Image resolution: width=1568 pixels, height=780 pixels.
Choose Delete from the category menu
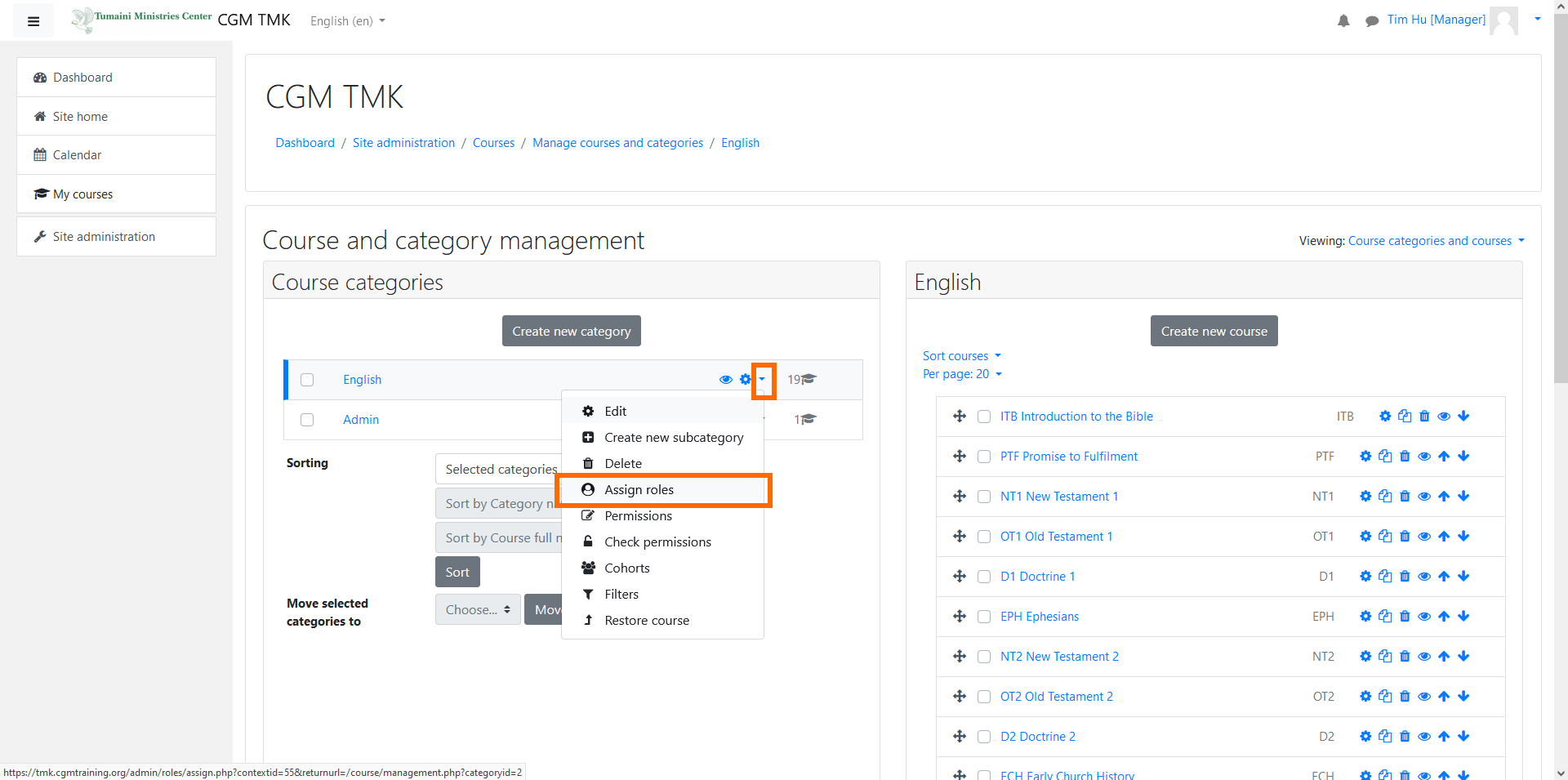[663, 464]
